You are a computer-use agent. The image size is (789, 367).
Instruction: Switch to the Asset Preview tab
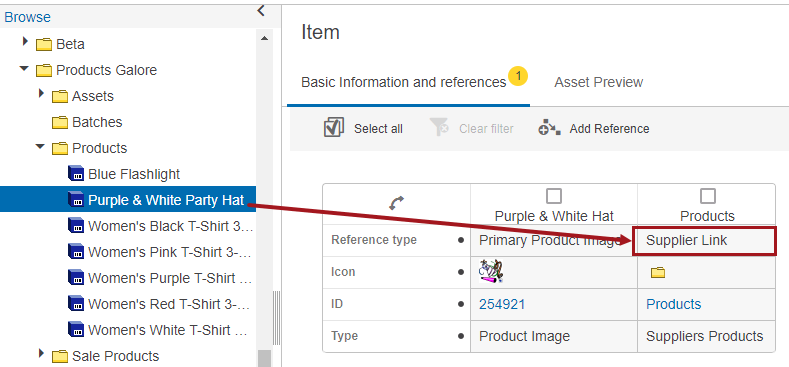pos(598,82)
